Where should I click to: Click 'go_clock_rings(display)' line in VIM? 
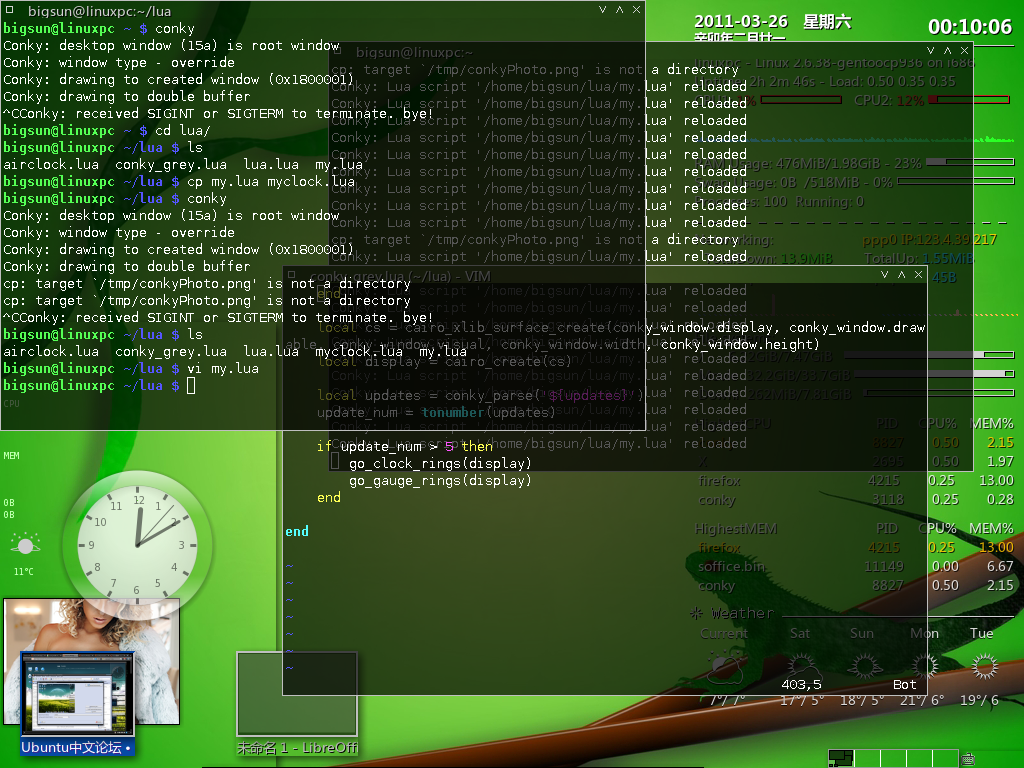point(440,464)
